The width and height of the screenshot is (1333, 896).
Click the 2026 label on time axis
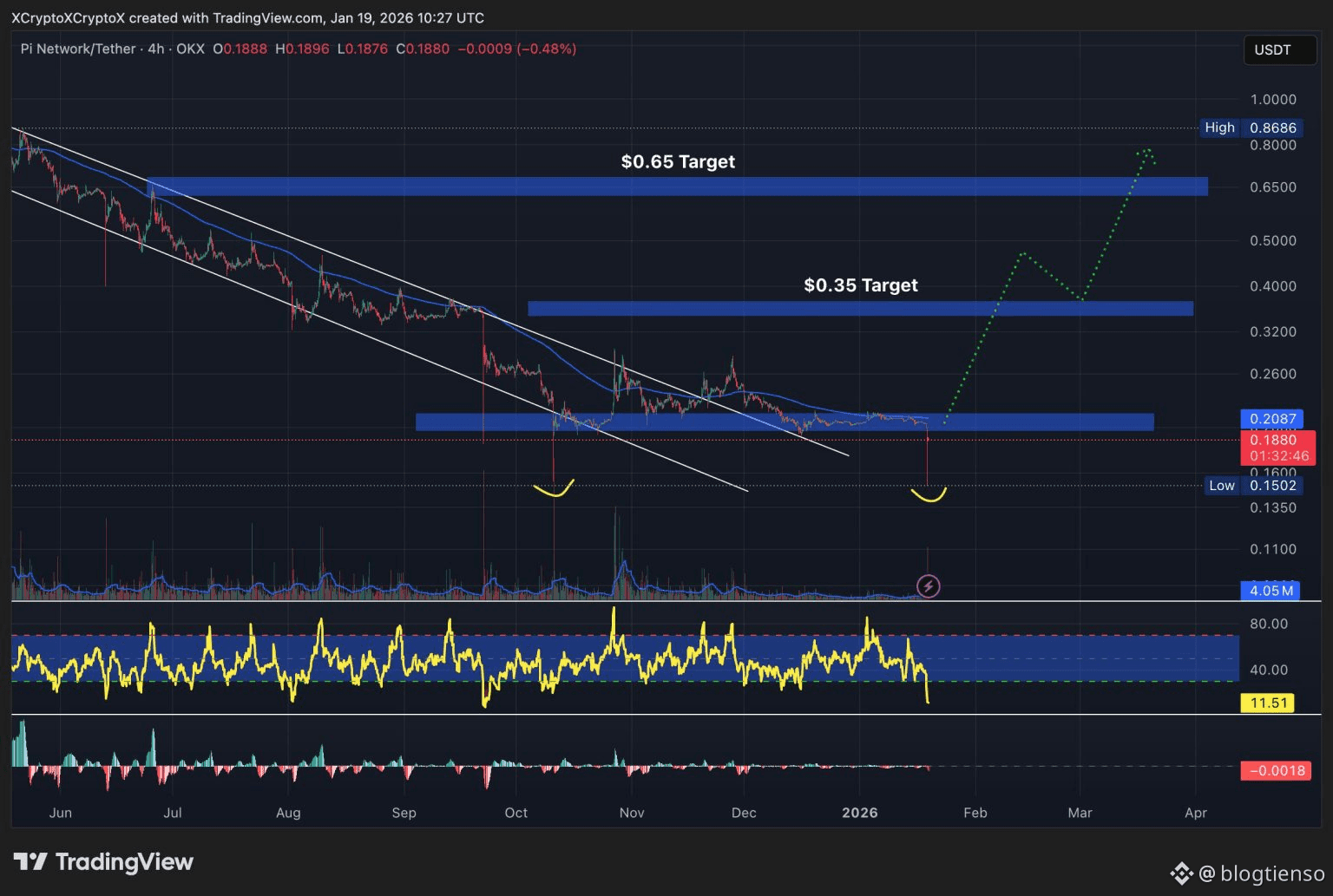[860, 813]
